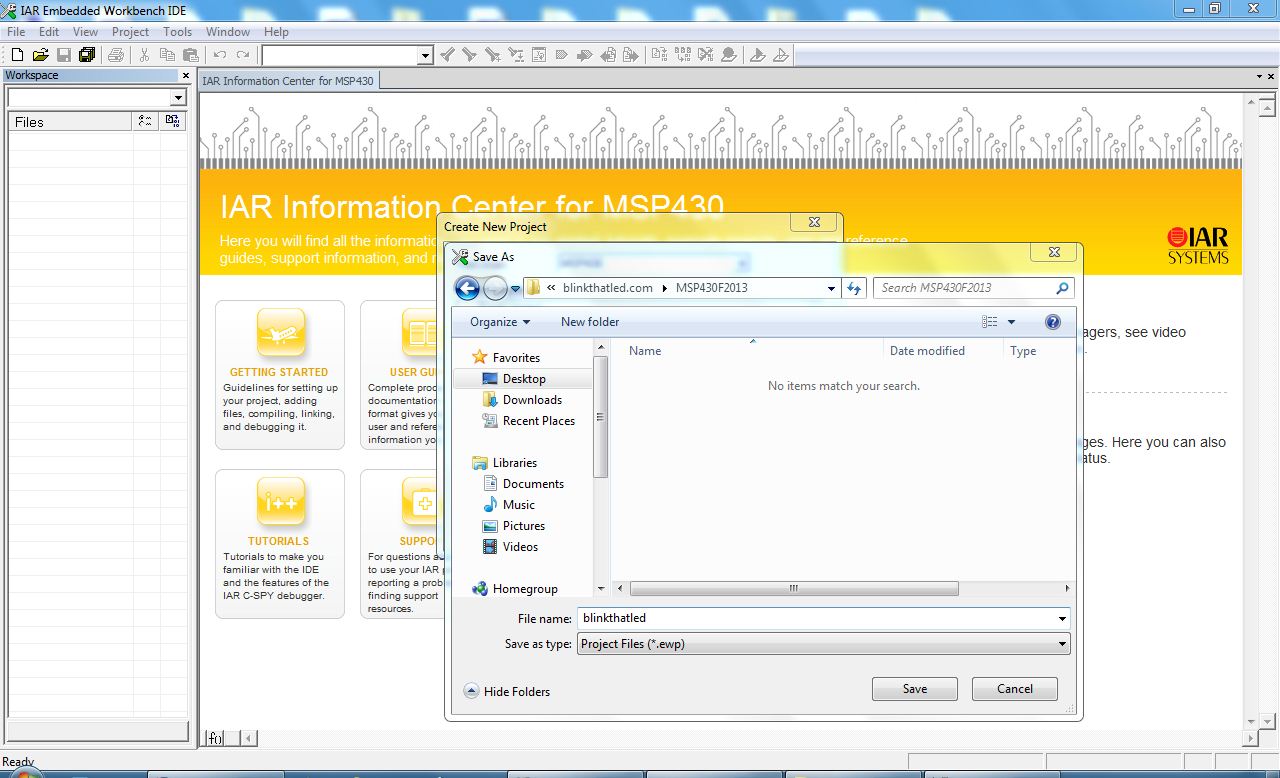
Task: Click the Save All toolbar icon
Action: [87, 55]
